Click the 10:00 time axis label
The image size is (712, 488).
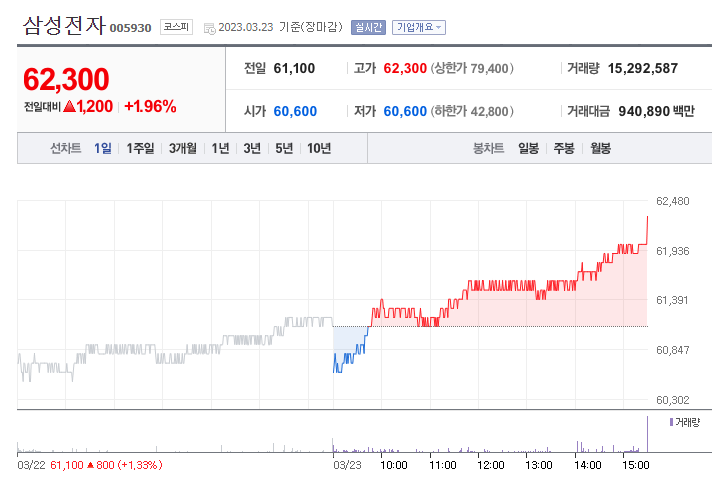(x=394, y=465)
